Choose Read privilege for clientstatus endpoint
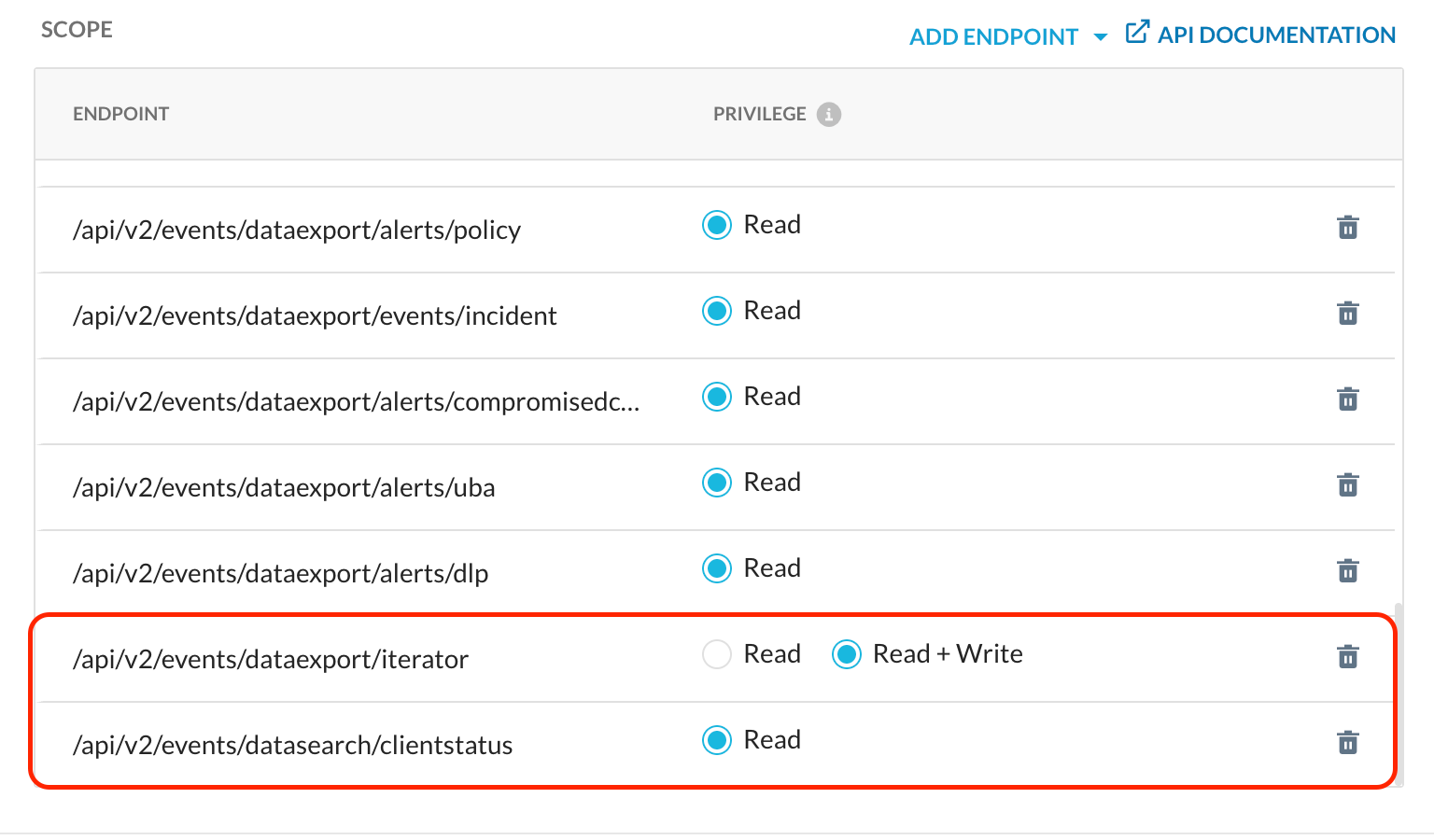 click(717, 740)
